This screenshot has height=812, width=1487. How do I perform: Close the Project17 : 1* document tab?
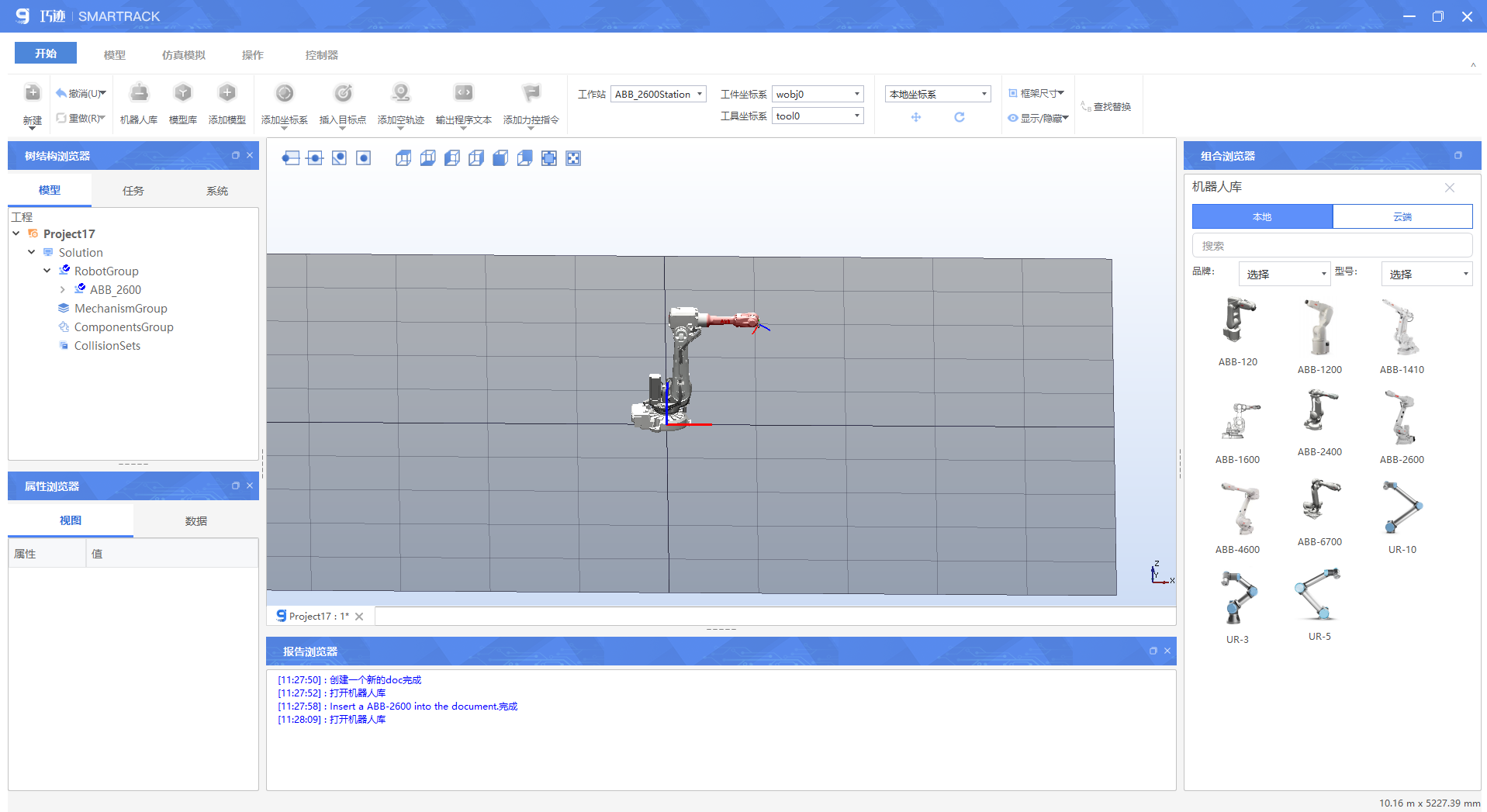click(x=359, y=617)
